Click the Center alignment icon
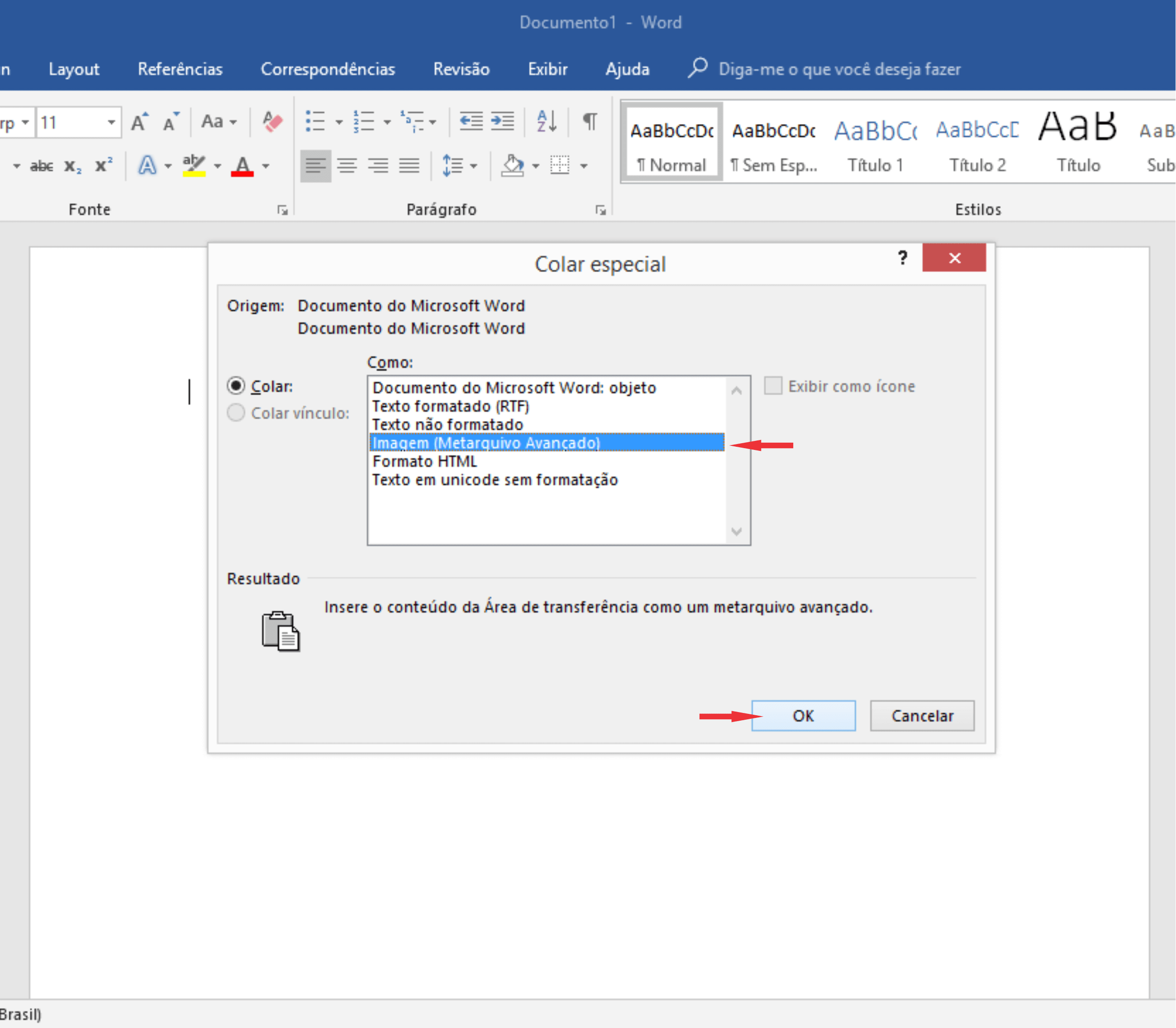1176x1028 pixels. (347, 166)
